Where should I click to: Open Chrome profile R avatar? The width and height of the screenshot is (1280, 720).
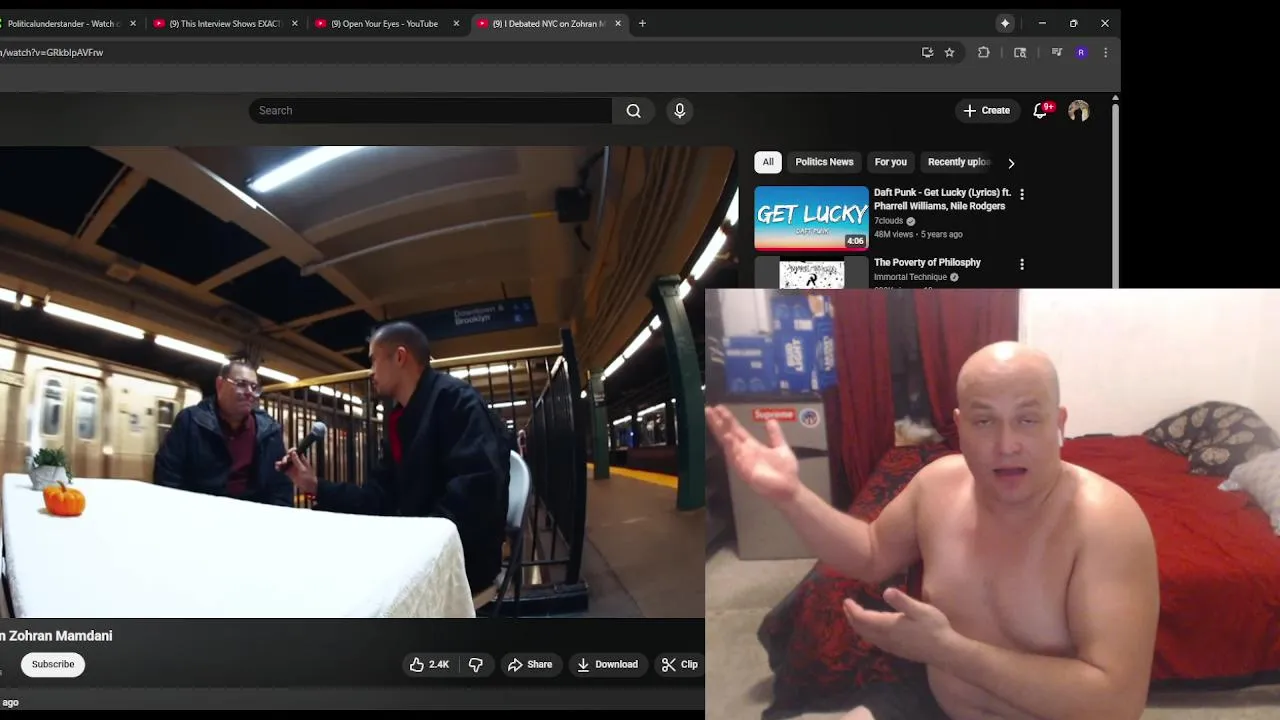(x=1081, y=52)
